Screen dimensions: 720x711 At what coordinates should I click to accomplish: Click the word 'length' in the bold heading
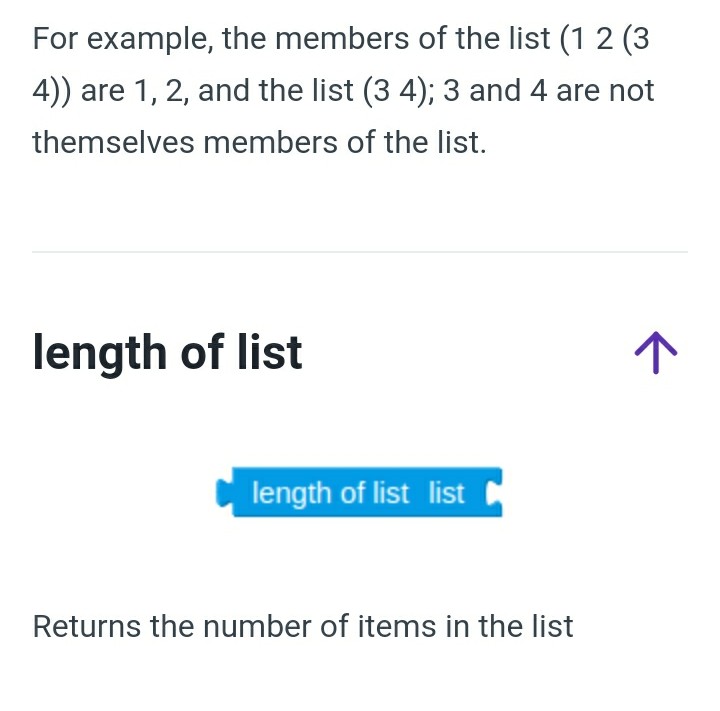coord(100,354)
